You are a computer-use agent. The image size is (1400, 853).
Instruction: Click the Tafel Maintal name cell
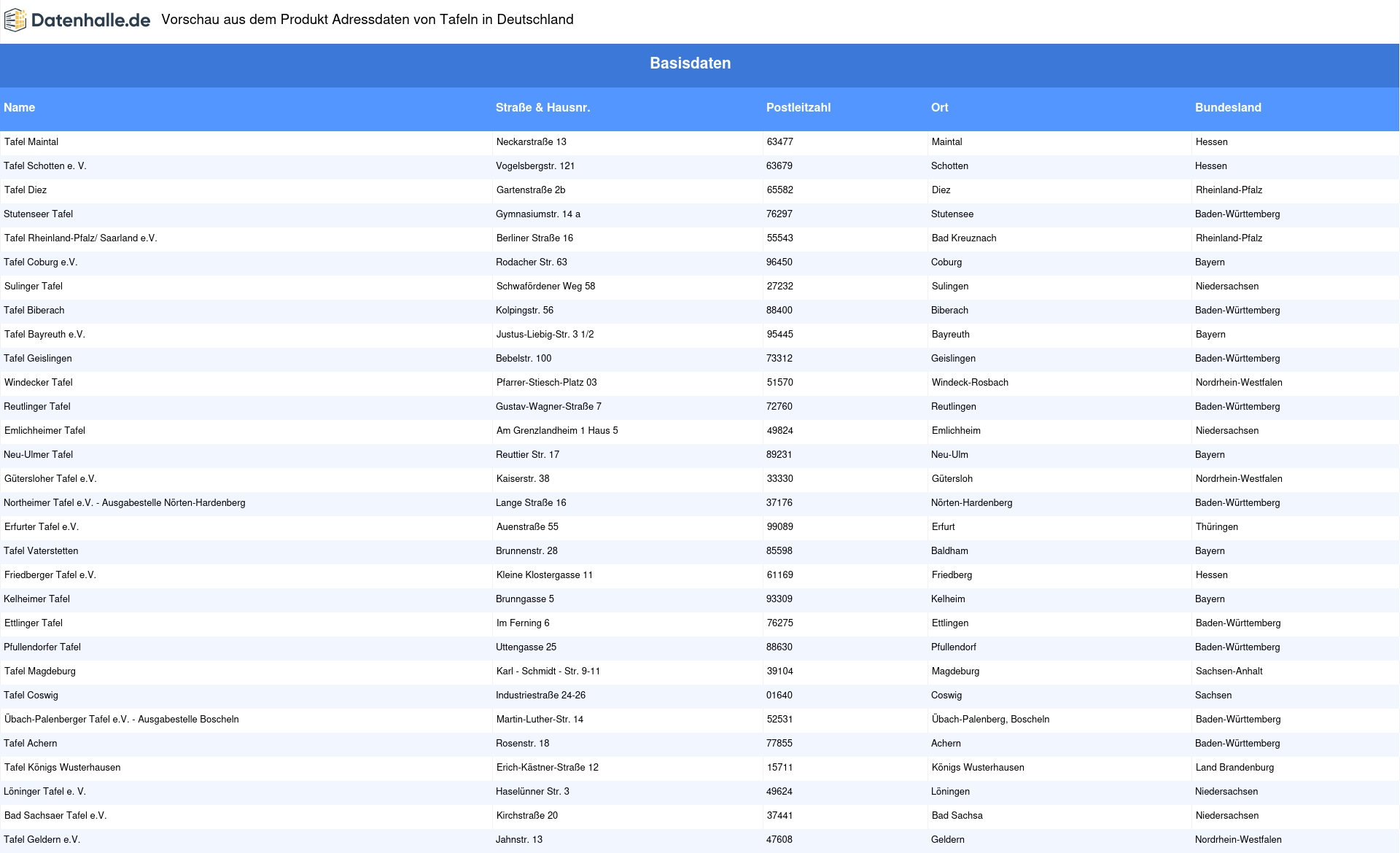tap(31, 142)
